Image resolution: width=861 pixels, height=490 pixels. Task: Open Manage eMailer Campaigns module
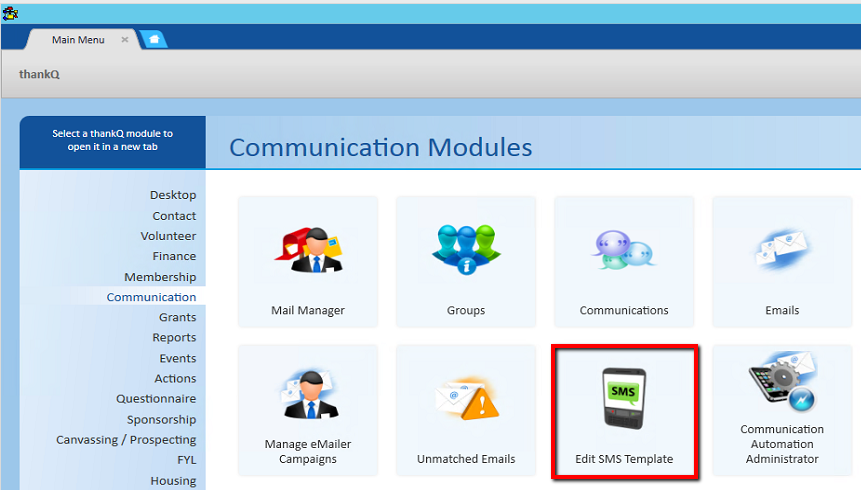(x=307, y=410)
